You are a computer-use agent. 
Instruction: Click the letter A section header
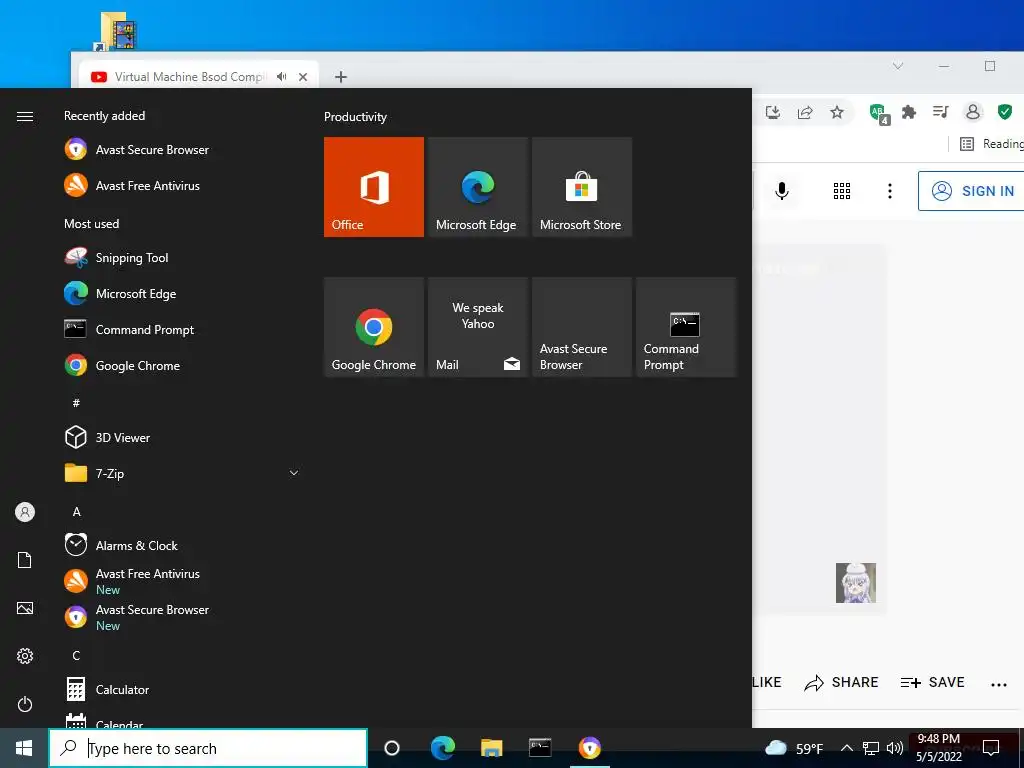click(76, 511)
